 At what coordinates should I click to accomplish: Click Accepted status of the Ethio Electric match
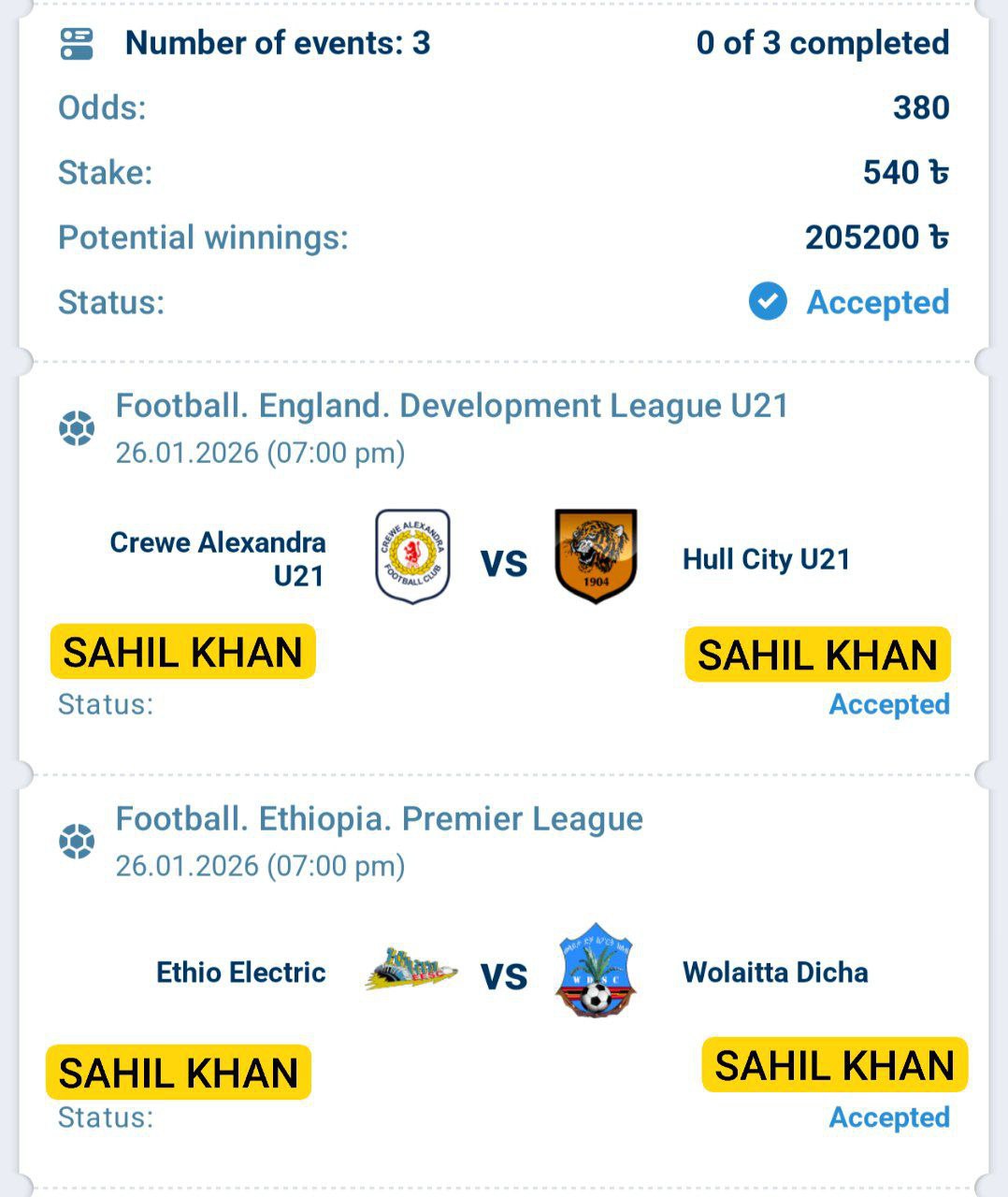pos(888,1118)
